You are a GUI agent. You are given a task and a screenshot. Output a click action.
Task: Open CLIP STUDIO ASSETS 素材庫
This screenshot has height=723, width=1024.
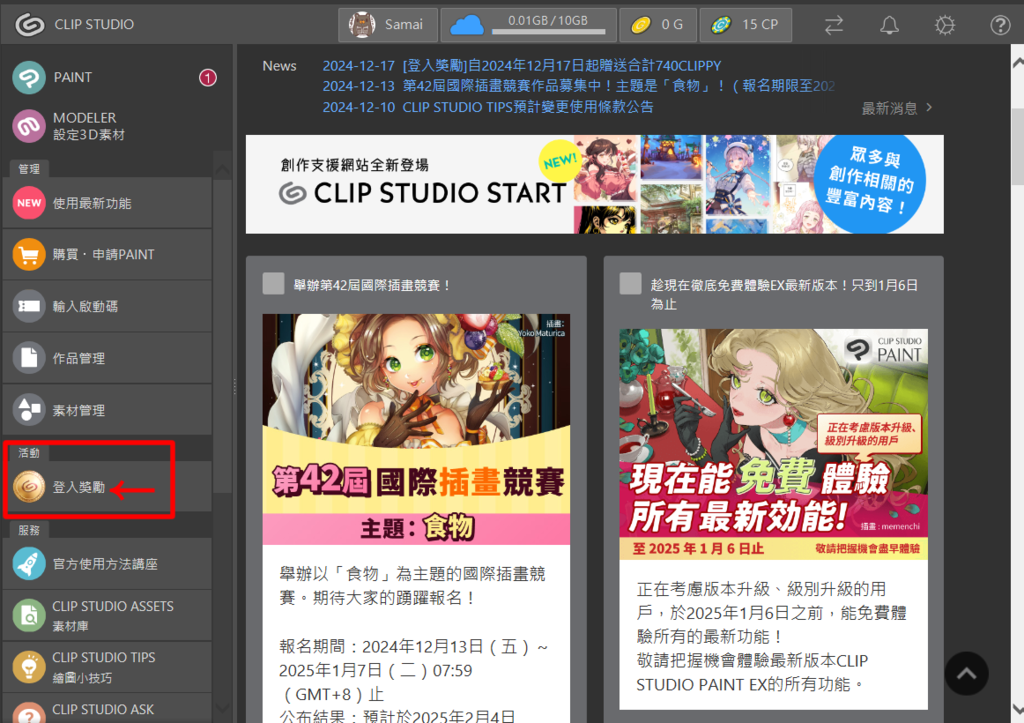(107, 615)
